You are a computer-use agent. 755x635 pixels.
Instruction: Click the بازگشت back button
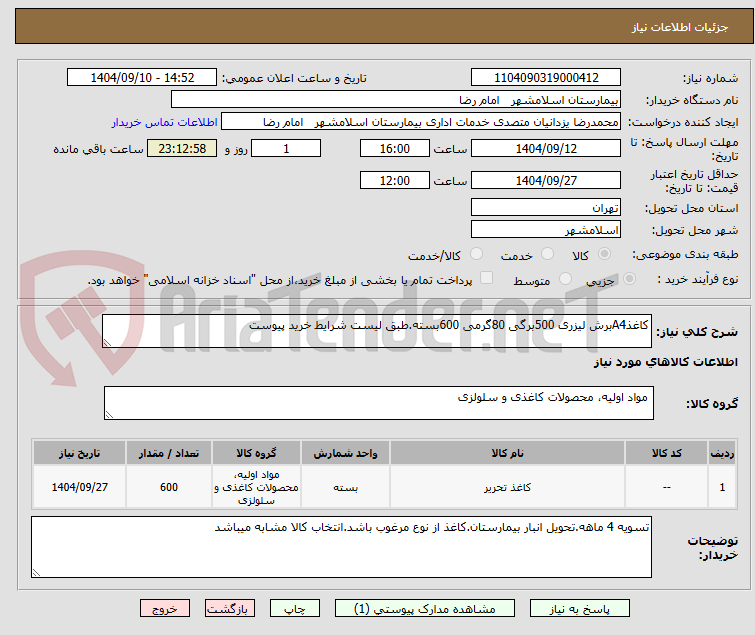click(230, 609)
